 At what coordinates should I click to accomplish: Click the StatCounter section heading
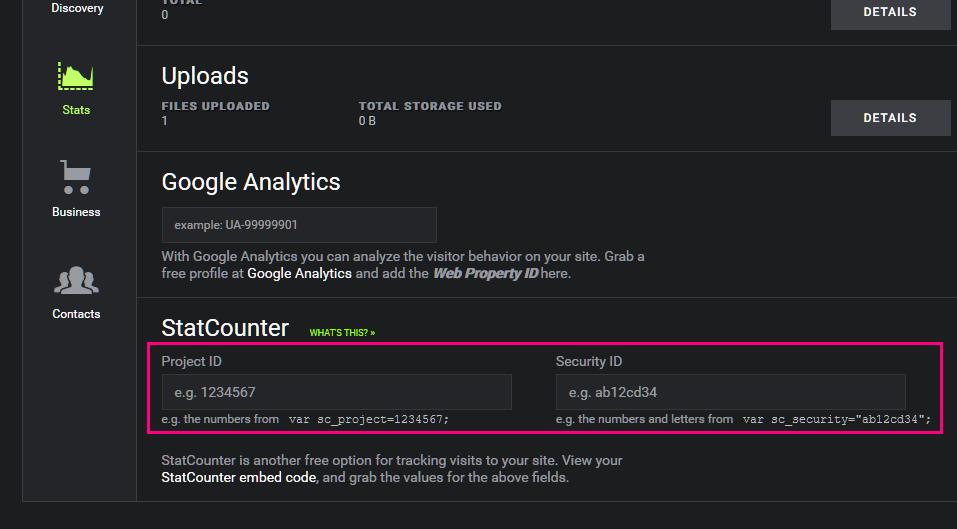point(225,328)
